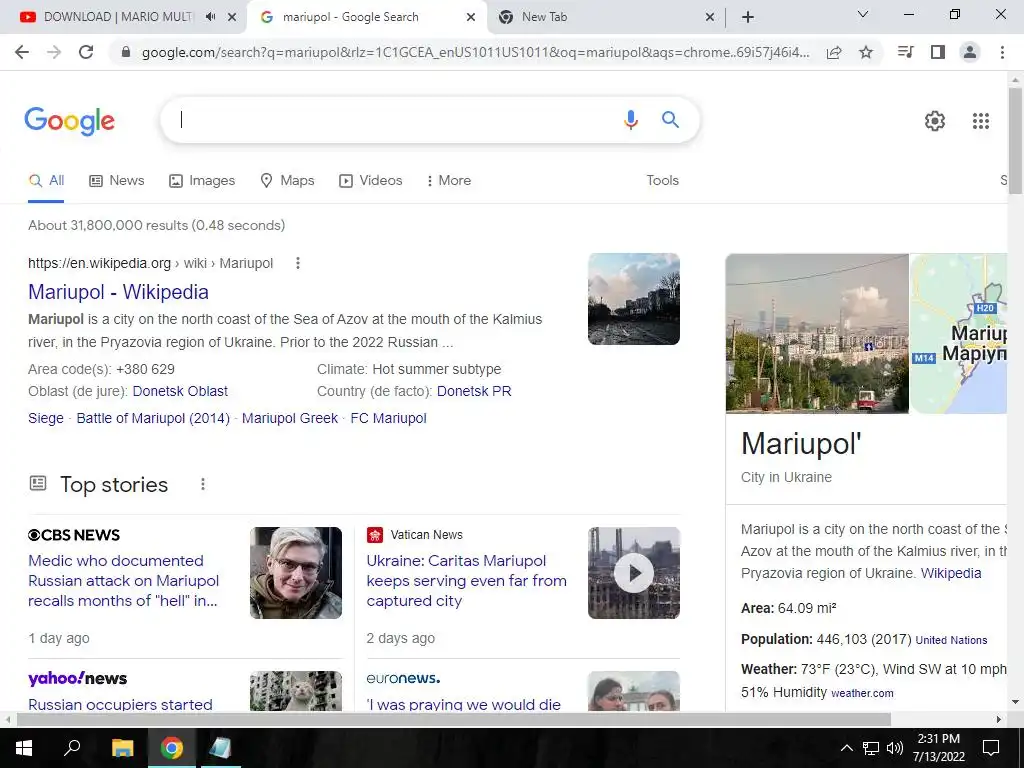
Task: Open Chrome side panel
Action: tap(938, 52)
